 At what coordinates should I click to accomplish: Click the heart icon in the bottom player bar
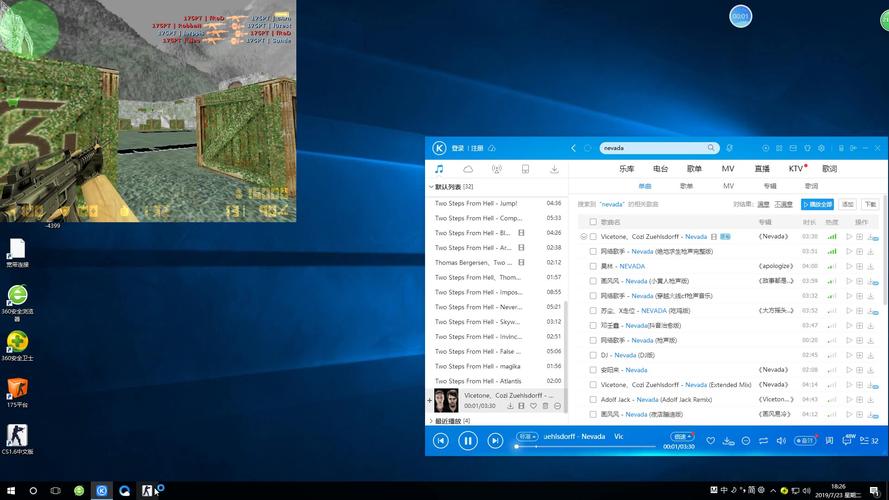[x=710, y=440]
